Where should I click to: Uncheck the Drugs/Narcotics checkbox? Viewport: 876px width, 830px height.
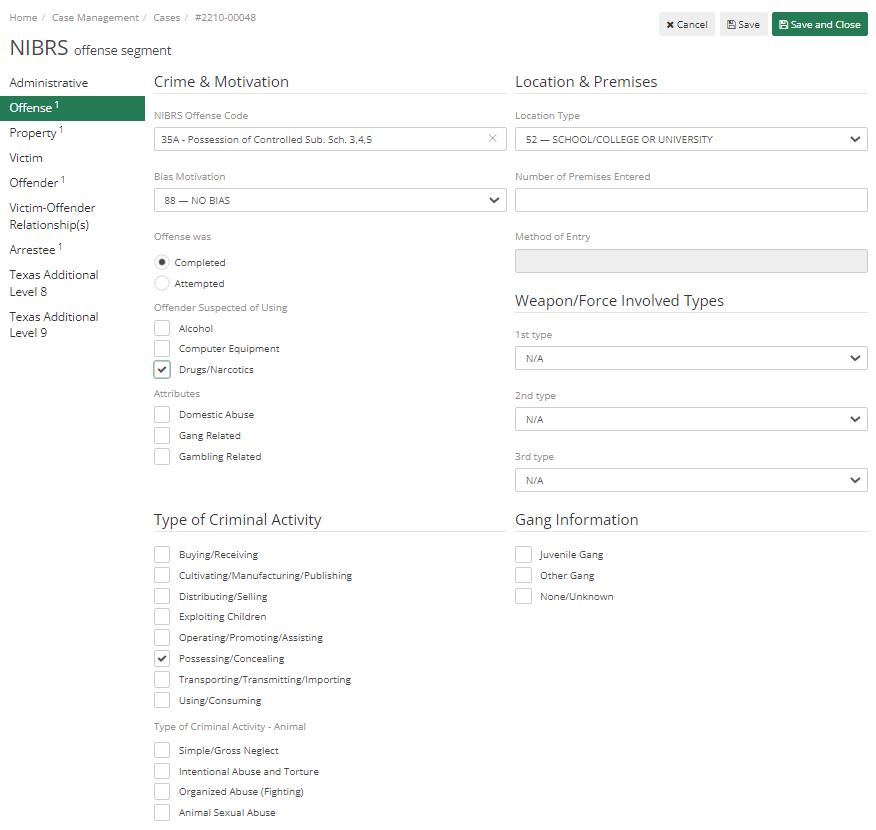162,369
